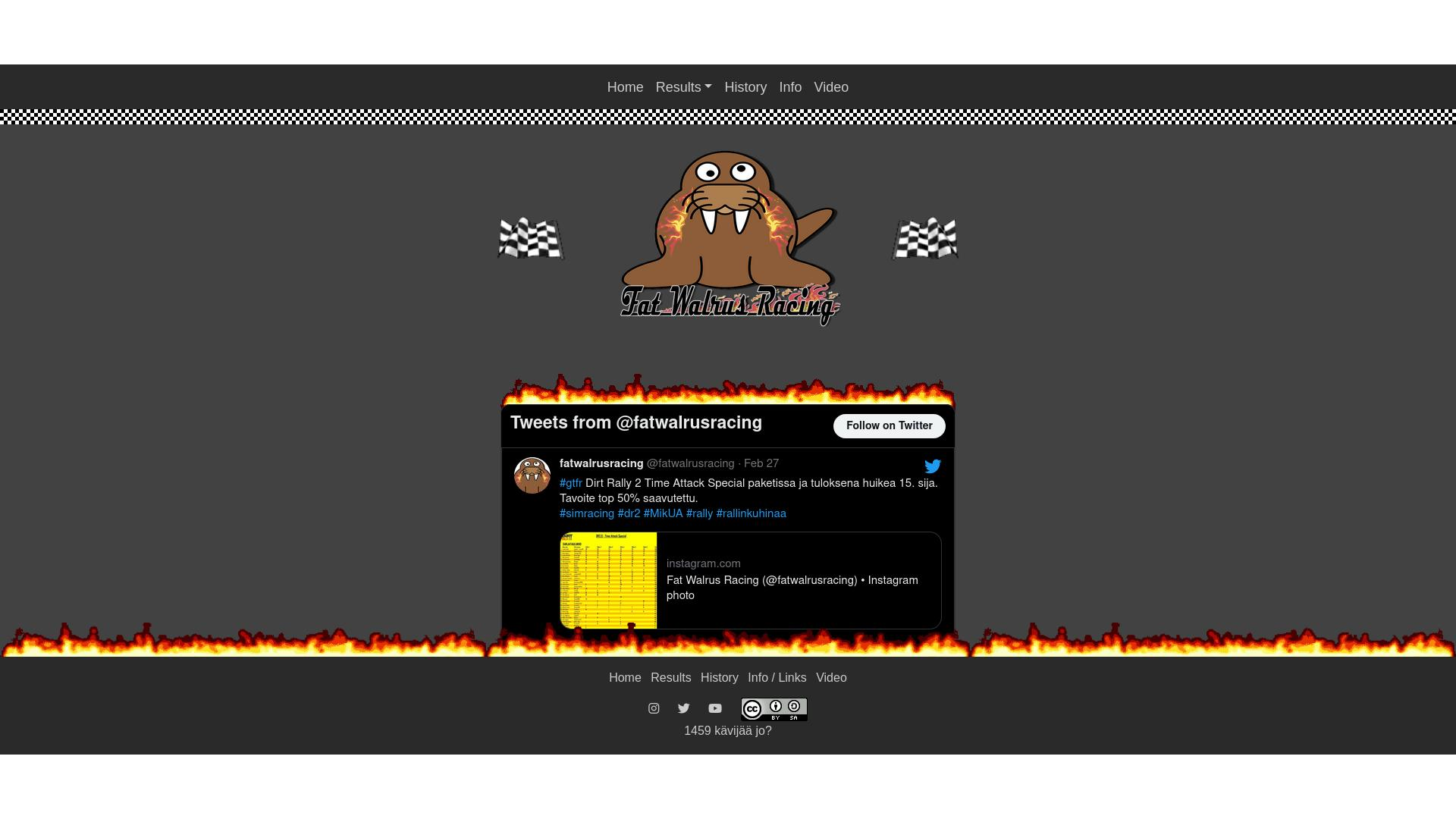Open Video page from top navigation
The height and width of the screenshot is (819, 1456).
830,87
